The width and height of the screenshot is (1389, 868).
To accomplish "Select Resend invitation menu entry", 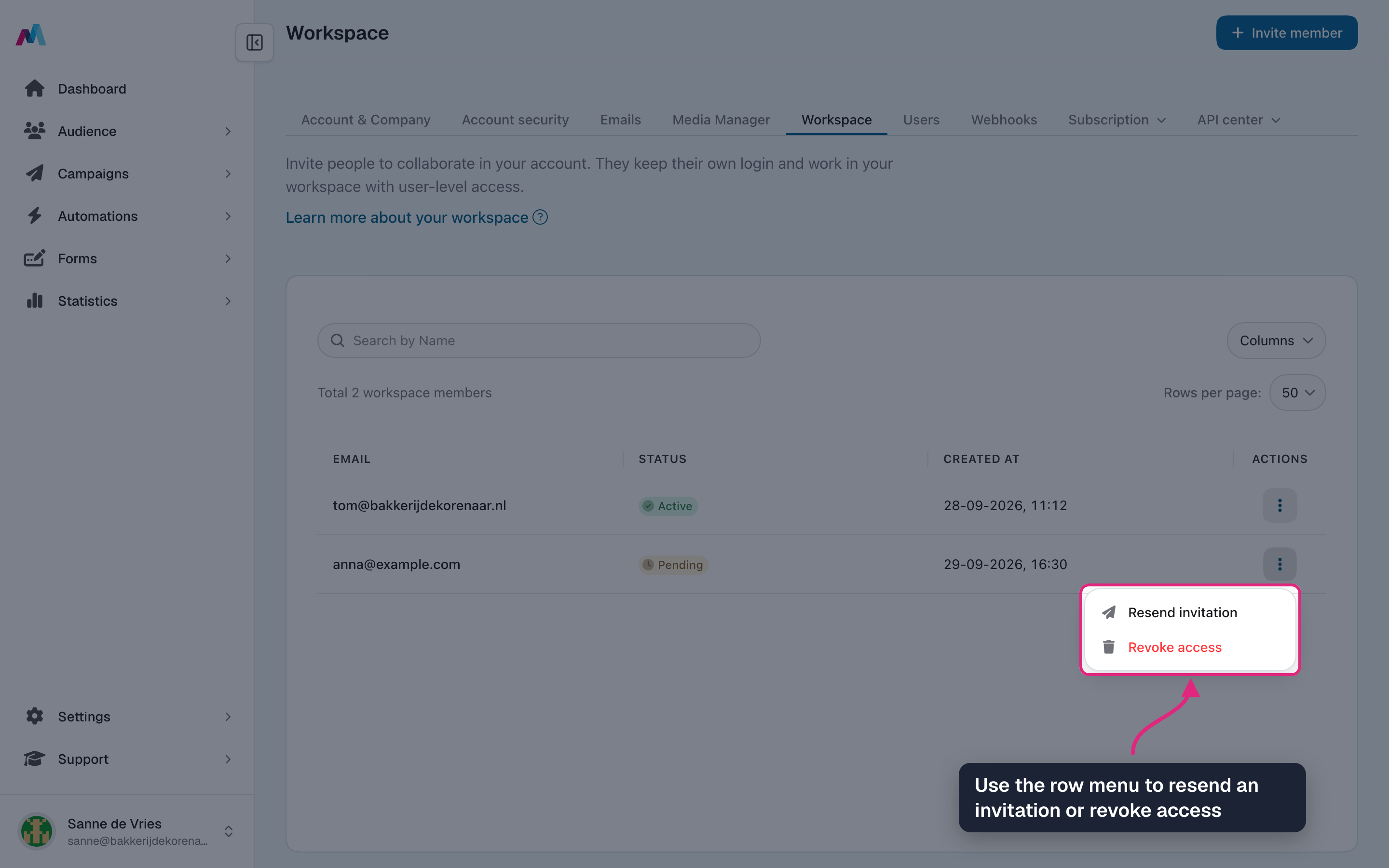I will (x=1190, y=612).
